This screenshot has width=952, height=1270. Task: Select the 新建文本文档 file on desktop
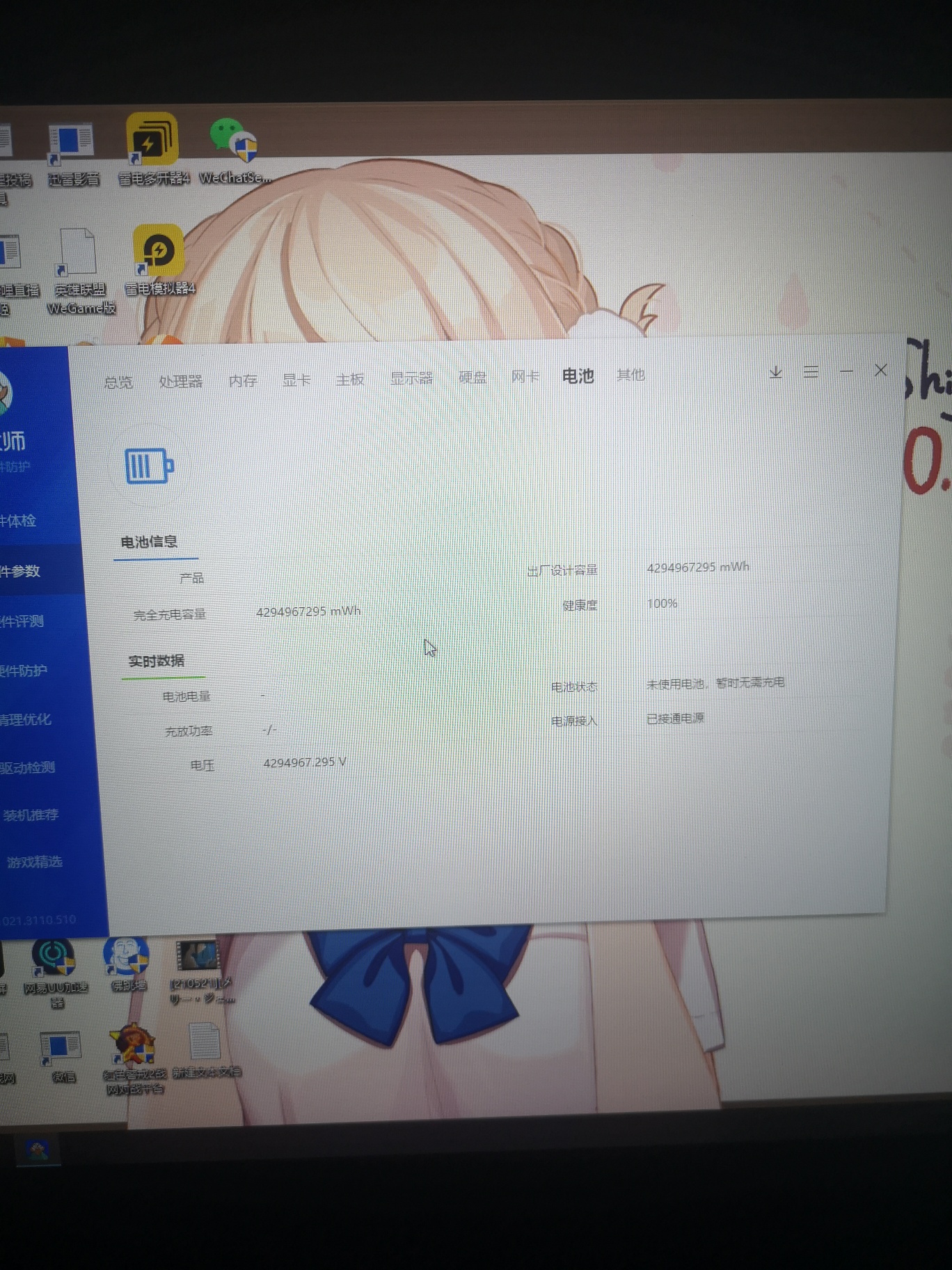pos(206,1050)
